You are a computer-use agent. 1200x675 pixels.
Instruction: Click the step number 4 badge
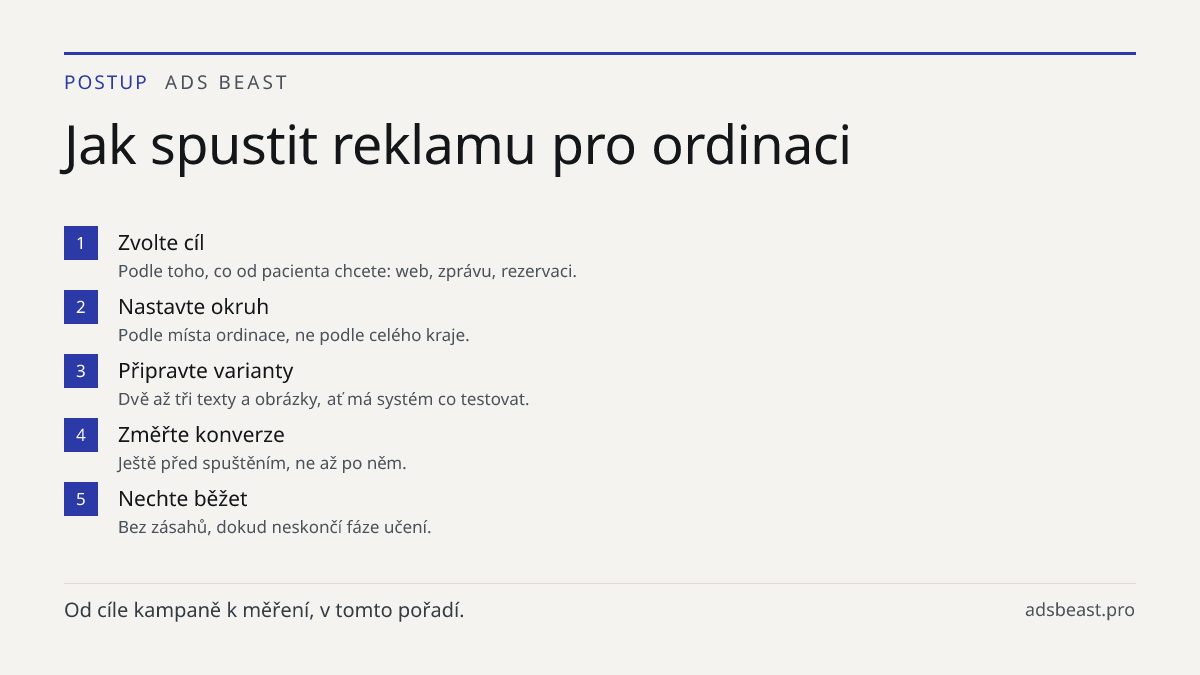(81, 435)
